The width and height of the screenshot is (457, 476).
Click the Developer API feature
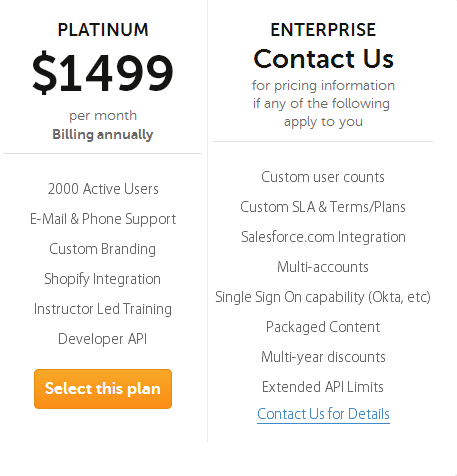pyautogui.click(x=102, y=339)
